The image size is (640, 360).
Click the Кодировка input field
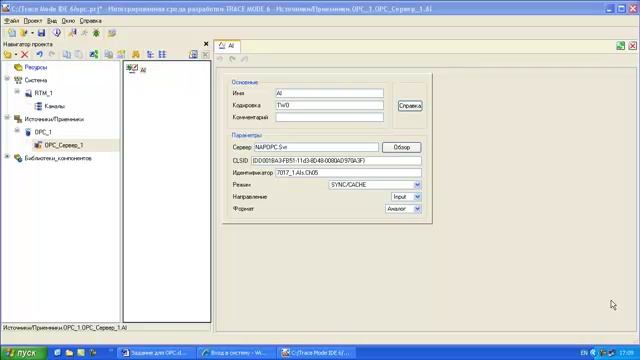click(329, 105)
